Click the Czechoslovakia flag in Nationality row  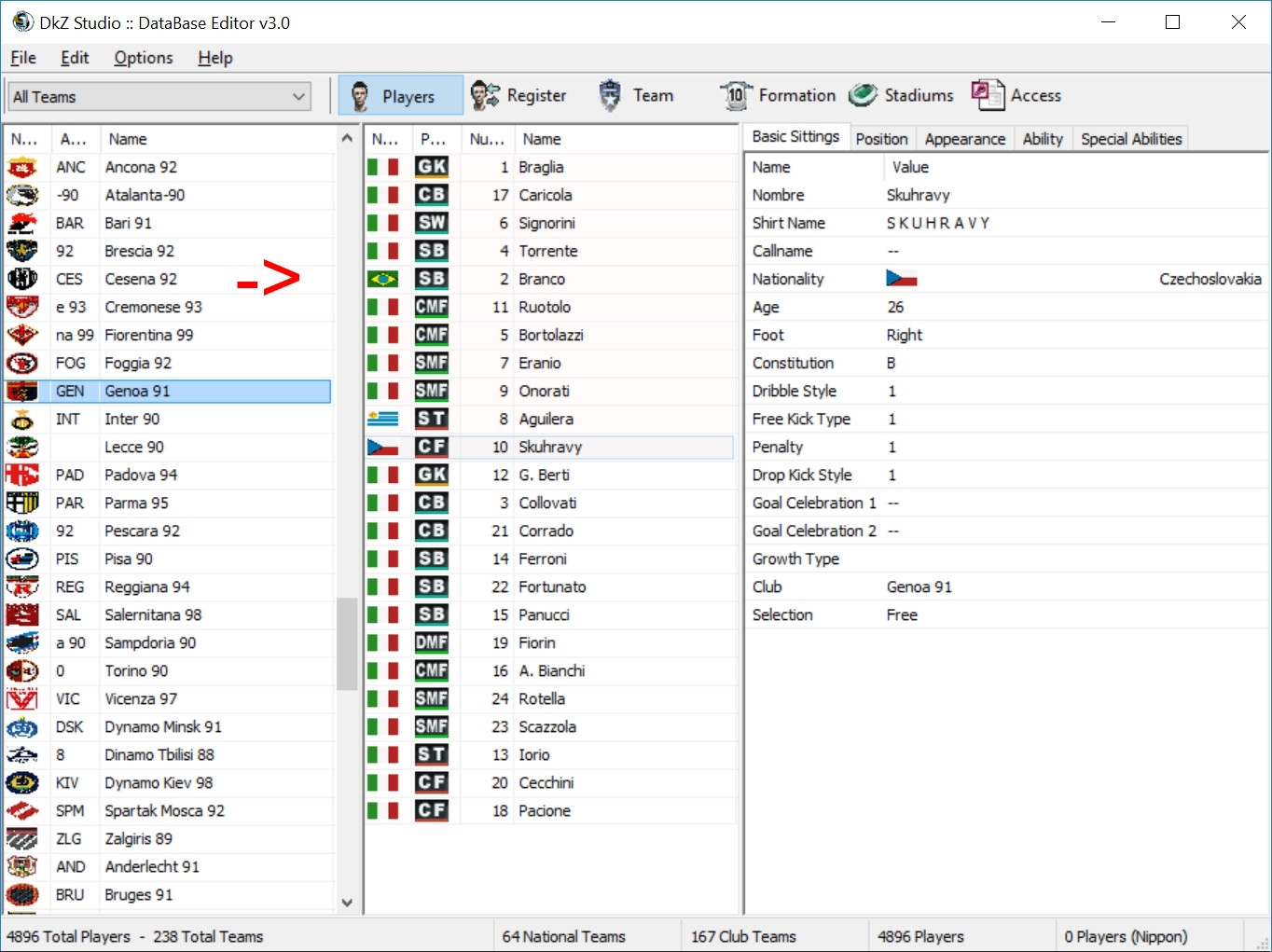[902, 279]
